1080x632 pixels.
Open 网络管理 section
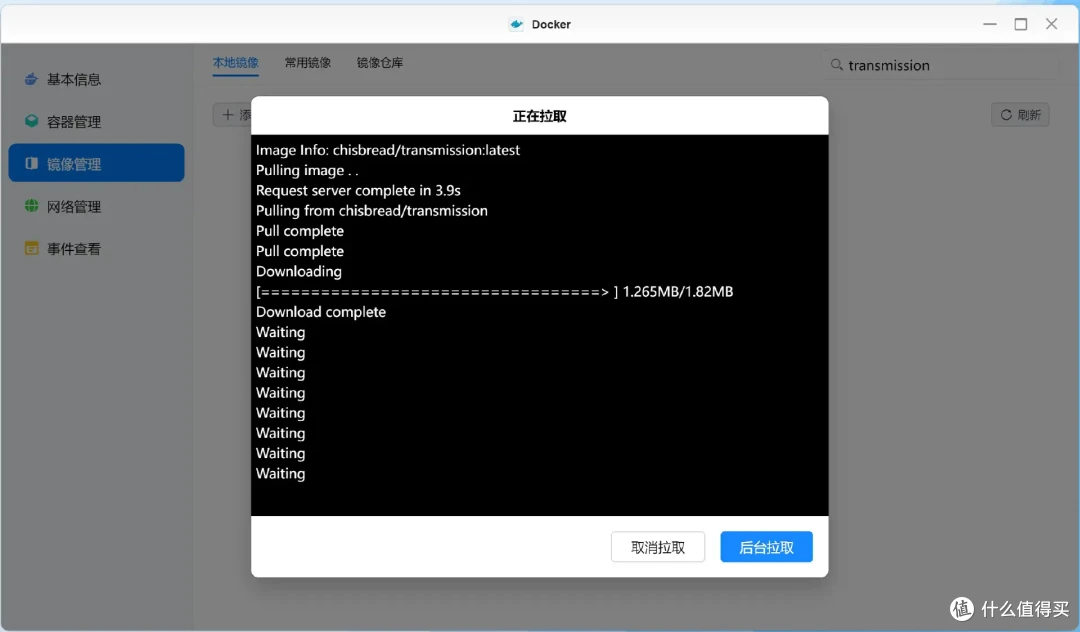(x=96, y=206)
